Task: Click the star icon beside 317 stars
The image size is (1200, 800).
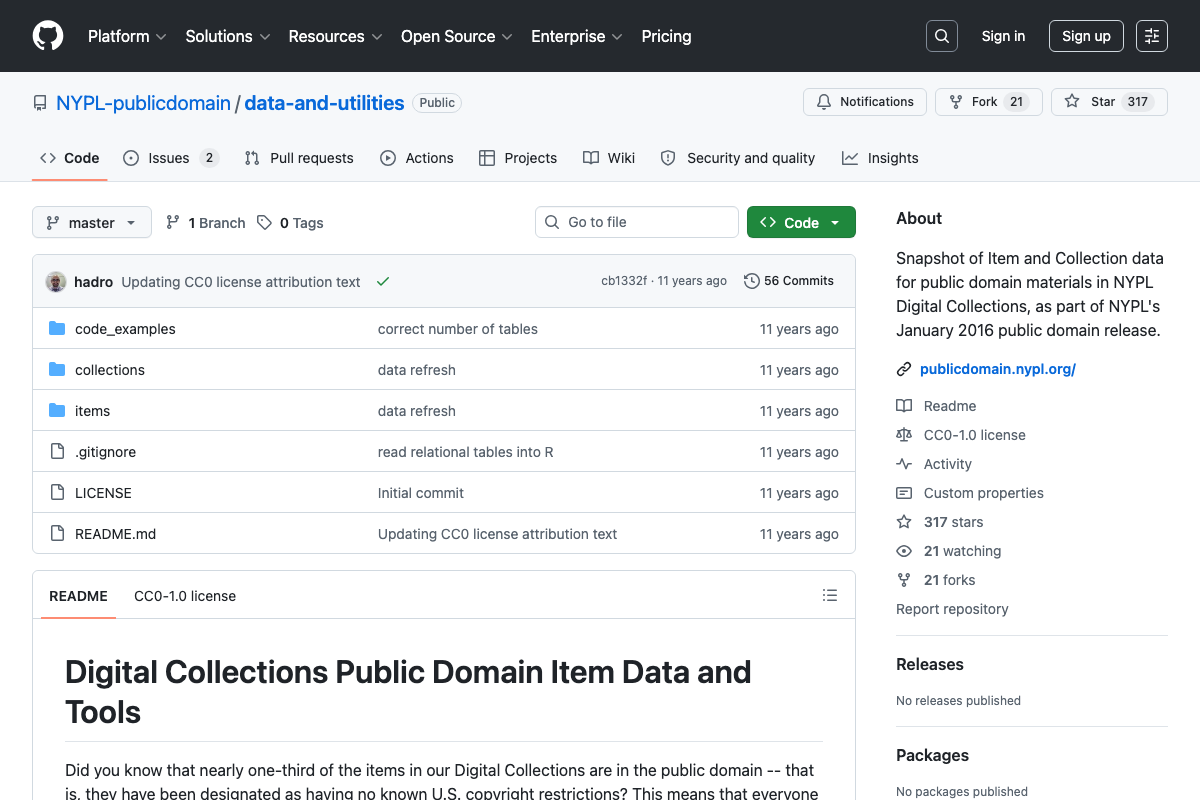Action: tap(904, 522)
